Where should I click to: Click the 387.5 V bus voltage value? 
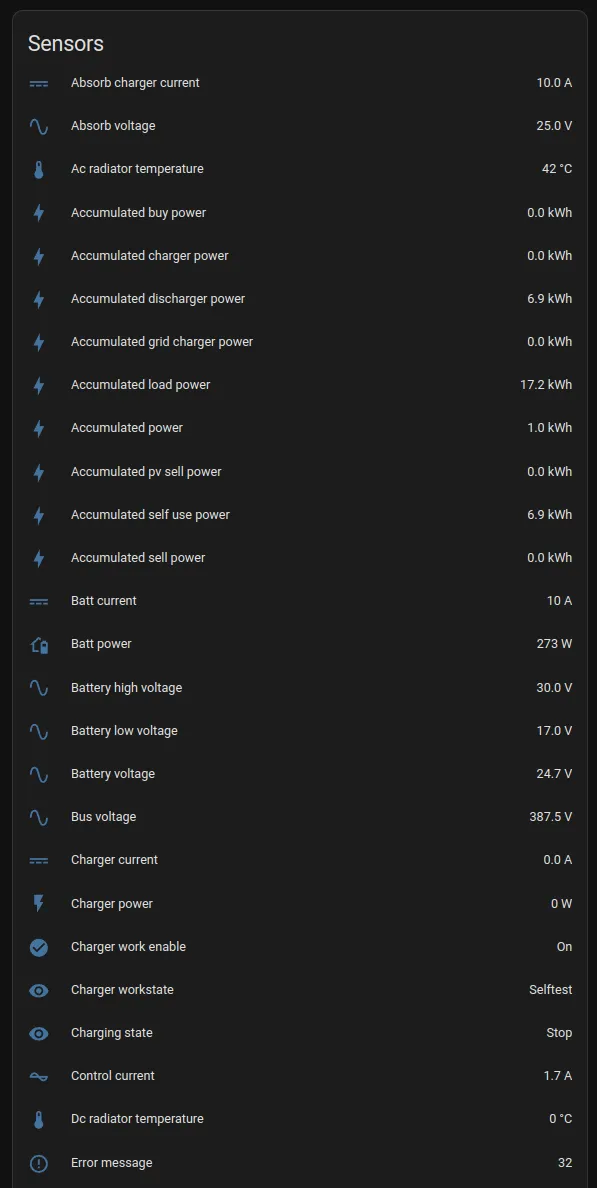coord(551,817)
